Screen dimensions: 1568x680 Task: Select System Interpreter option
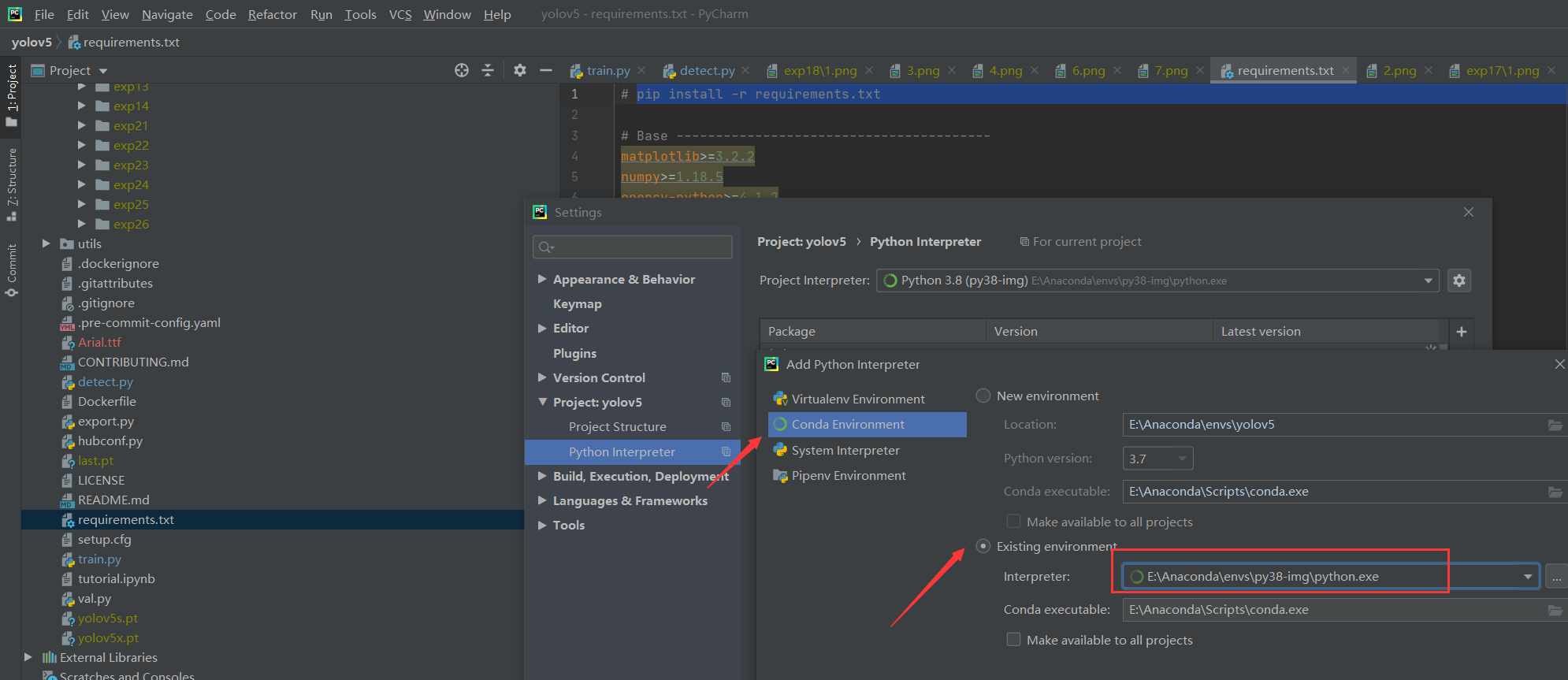pos(845,451)
